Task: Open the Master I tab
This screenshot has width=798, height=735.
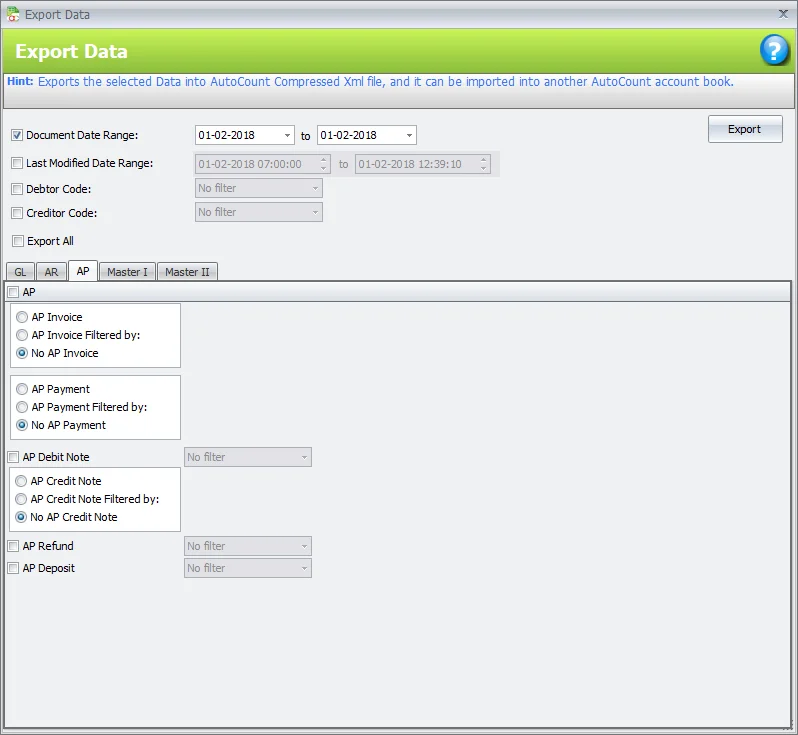Action: coord(127,272)
